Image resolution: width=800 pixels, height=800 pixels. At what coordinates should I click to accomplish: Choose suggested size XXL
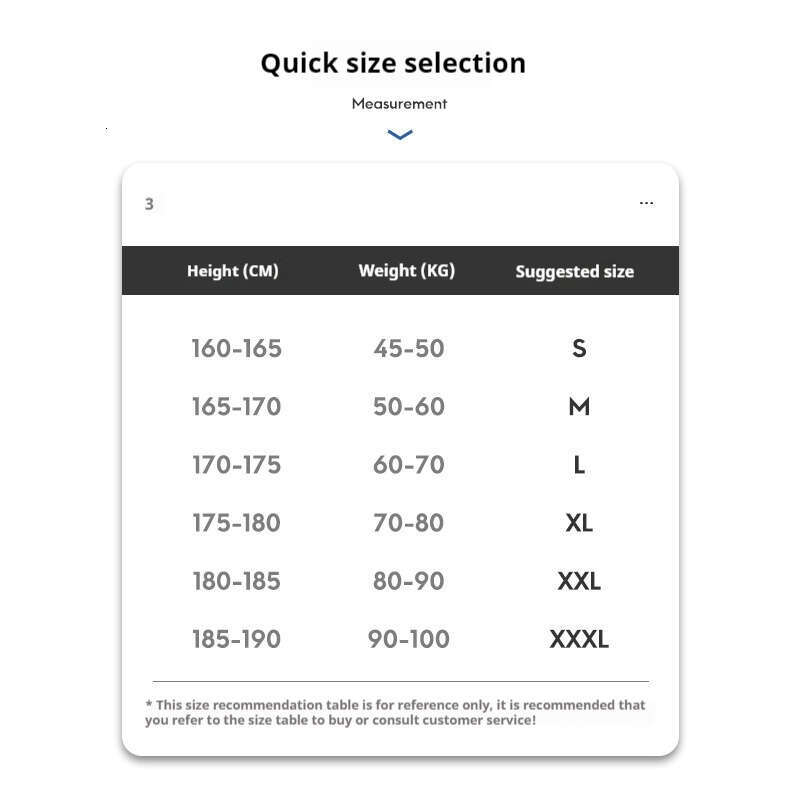pyautogui.click(x=579, y=581)
